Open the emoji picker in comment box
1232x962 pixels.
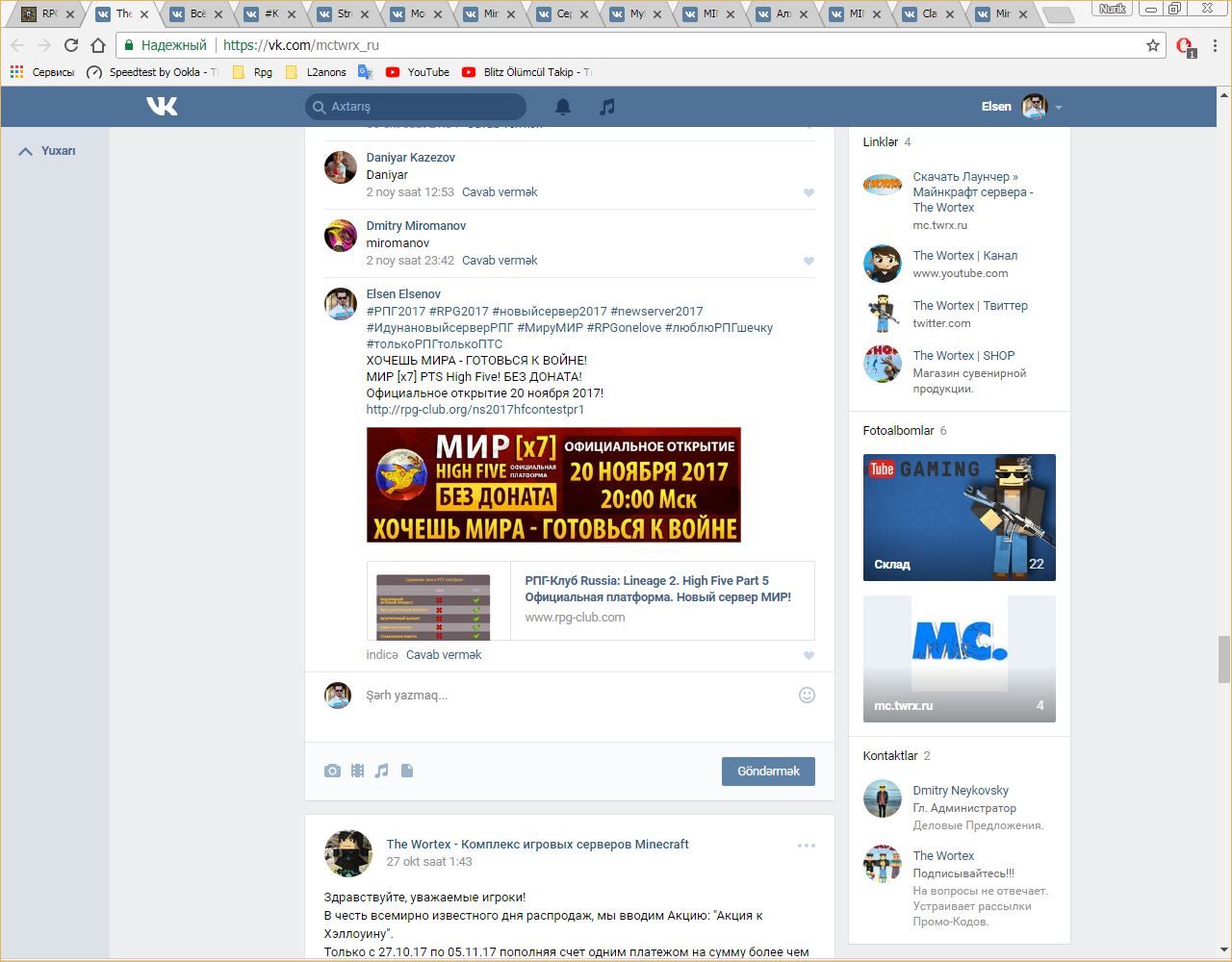tap(807, 695)
